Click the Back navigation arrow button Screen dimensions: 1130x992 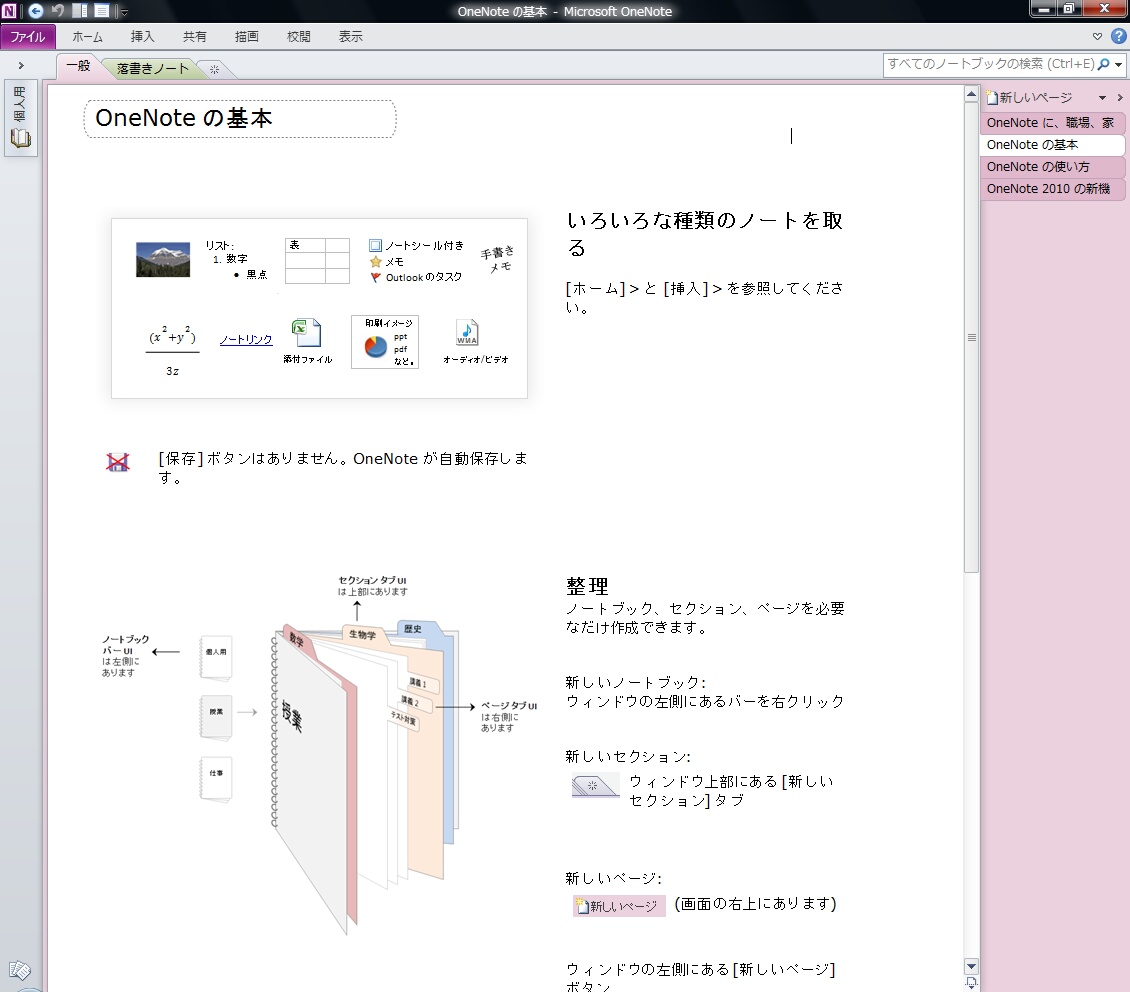click(x=35, y=11)
